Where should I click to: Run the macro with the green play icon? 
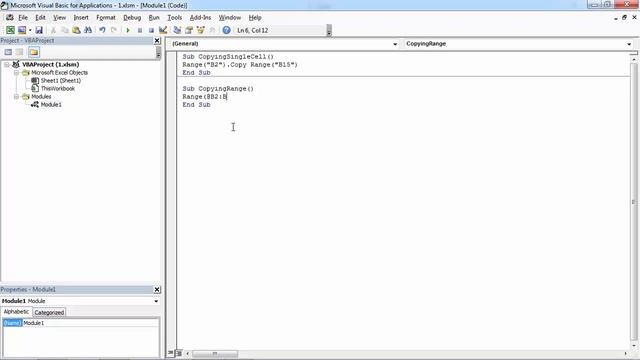[128, 30]
